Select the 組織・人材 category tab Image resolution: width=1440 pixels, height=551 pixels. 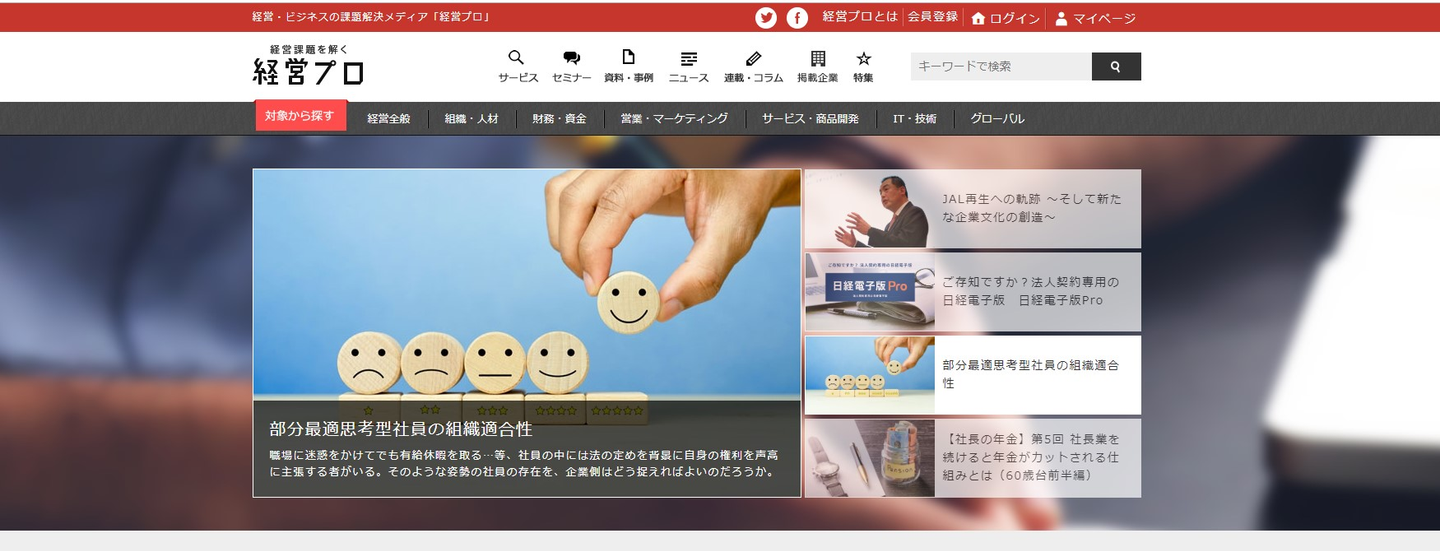[472, 118]
